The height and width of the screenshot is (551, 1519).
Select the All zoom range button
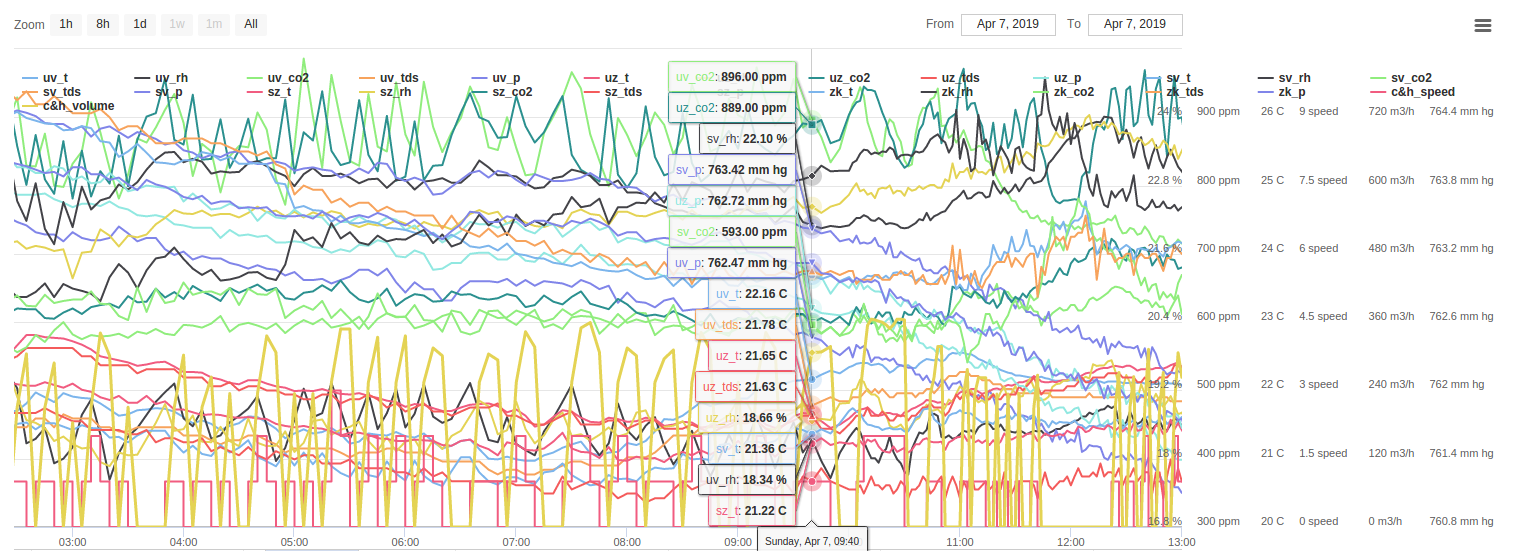click(250, 24)
